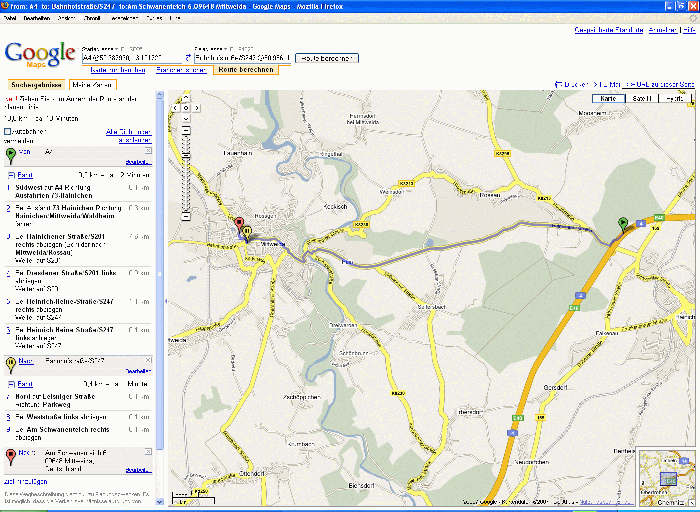Select step 4 Dresdener Straße/S201 direction
The height and width of the screenshot is (512, 700).
79,280
